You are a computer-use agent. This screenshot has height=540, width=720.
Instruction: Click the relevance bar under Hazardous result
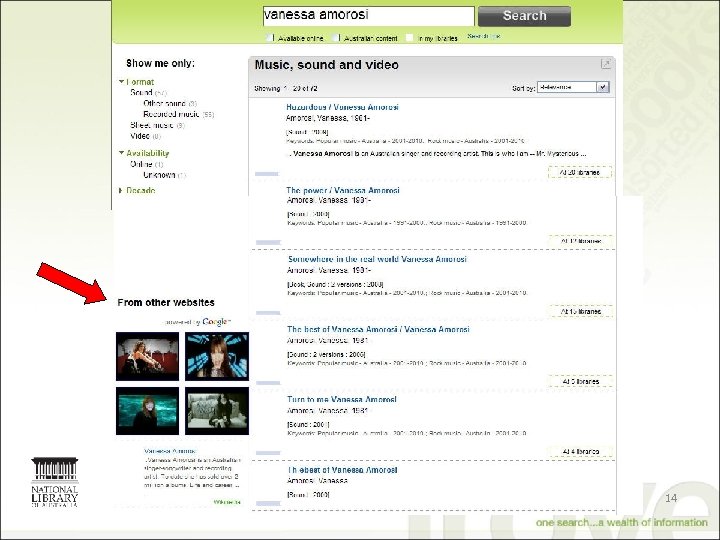(267, 174)
